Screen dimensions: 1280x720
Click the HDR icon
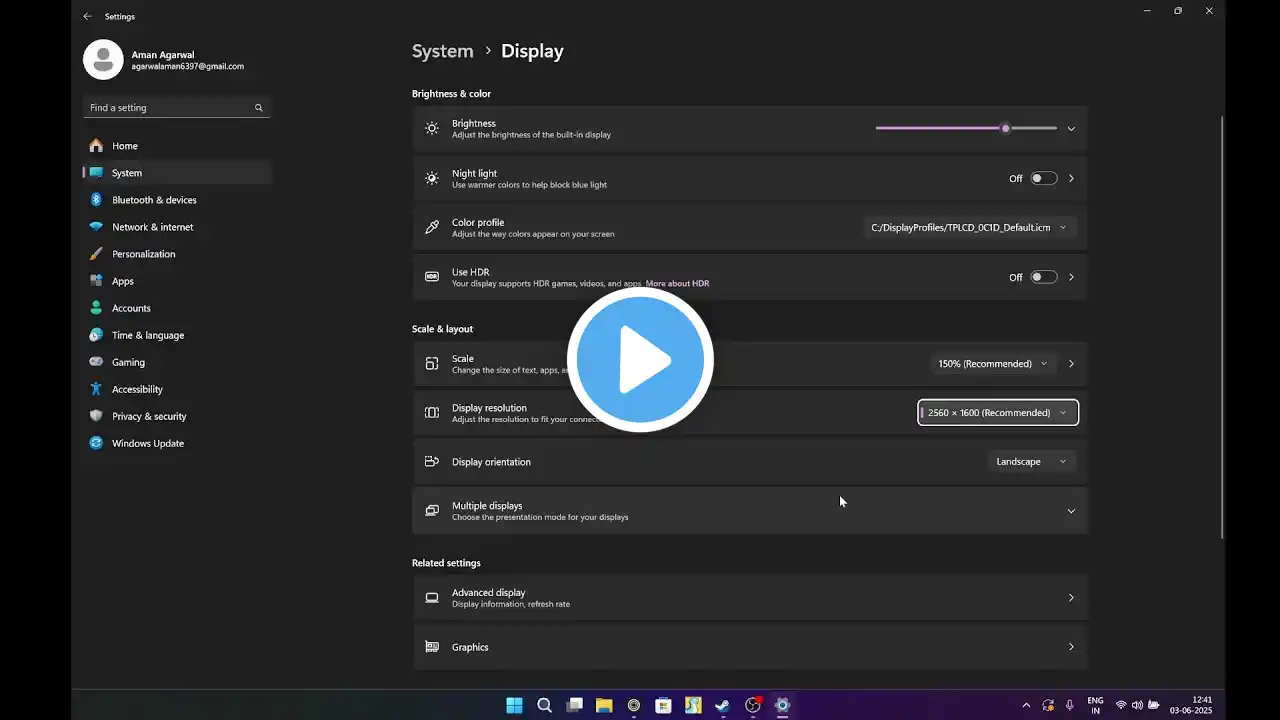pos(432,277)
